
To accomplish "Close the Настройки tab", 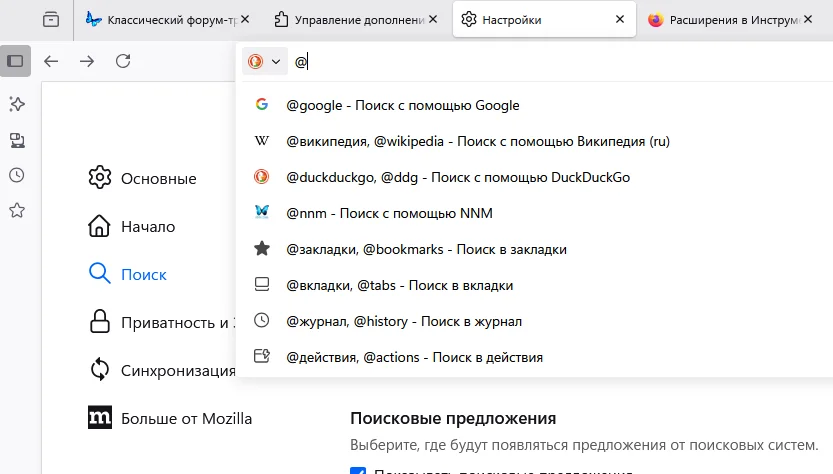I will point(621,19).
